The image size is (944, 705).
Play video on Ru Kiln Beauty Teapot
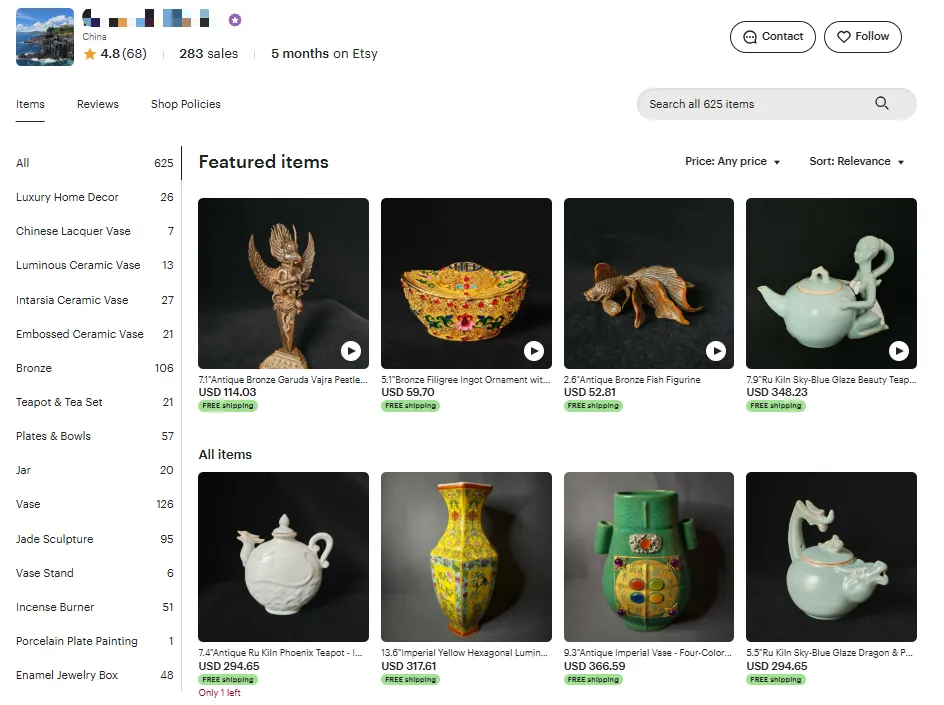899,351
